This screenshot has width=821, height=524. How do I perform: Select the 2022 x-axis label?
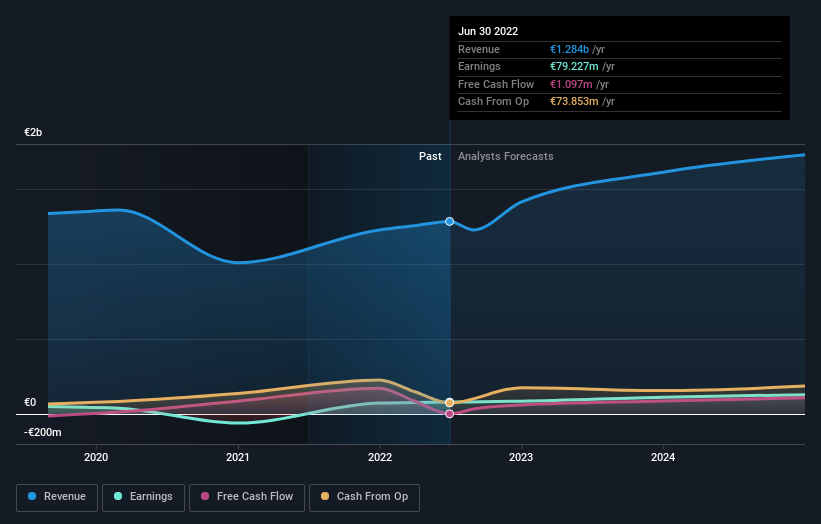tap(380, 458)
